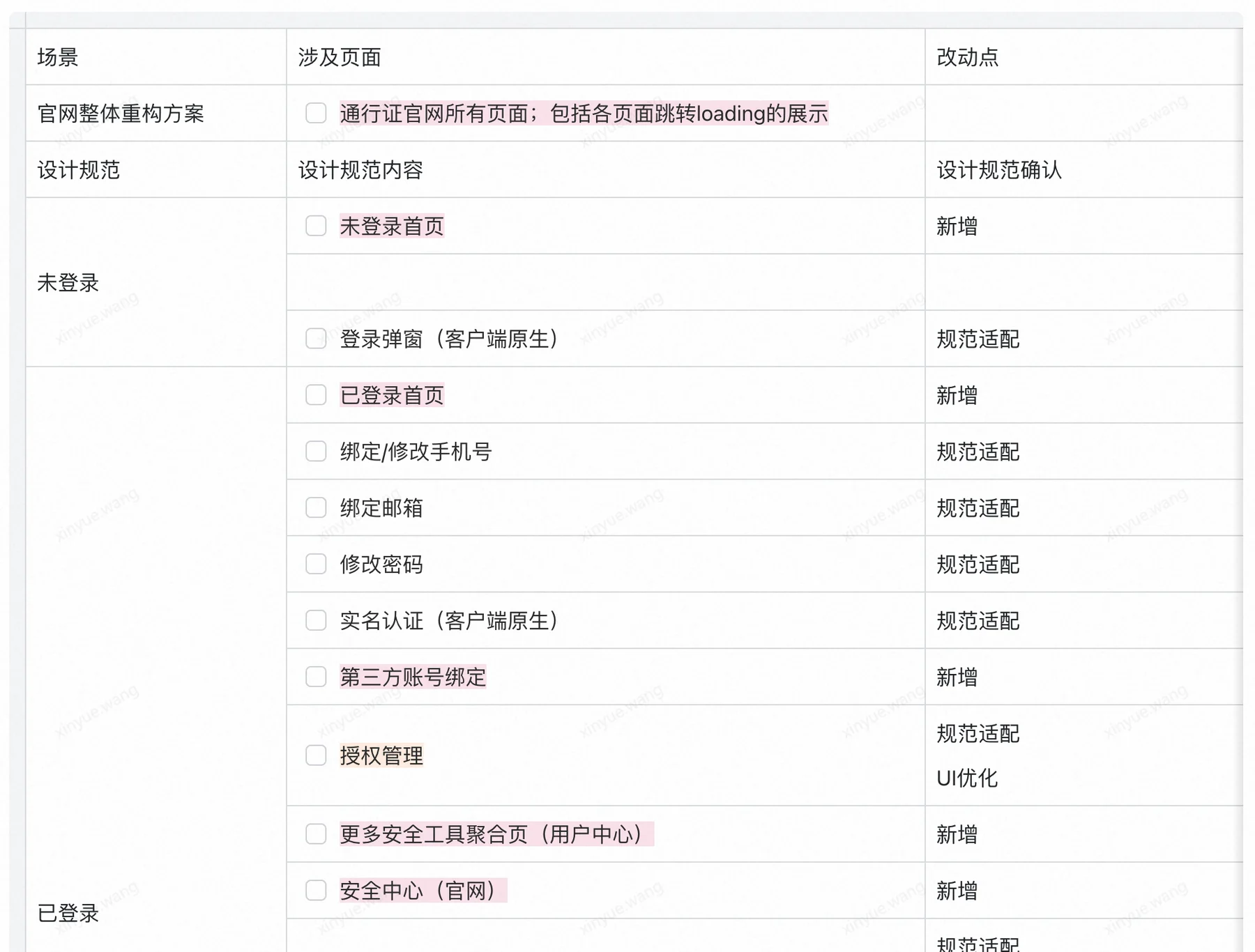The image size is (1255, 952).
Task: Toggle the 第三方账号绑定 checkbox
Action: [316, 677]
